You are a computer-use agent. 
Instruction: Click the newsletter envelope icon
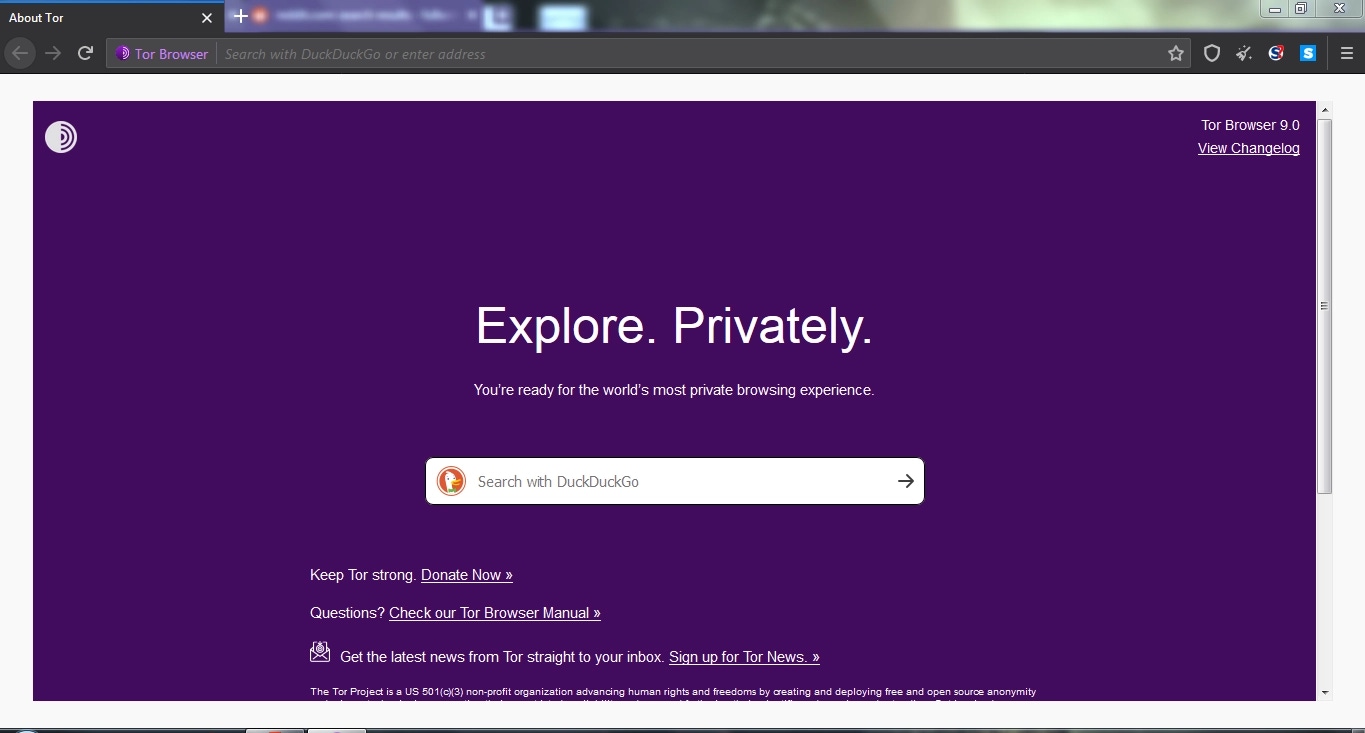point(320,652)
